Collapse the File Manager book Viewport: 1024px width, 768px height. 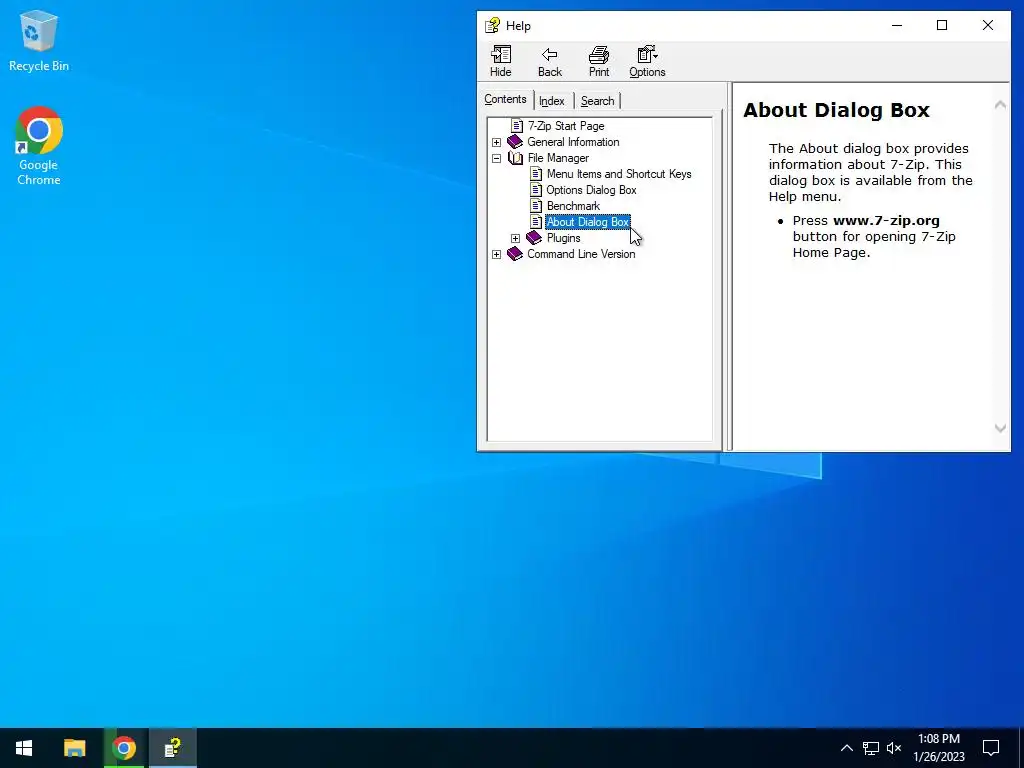[496, 158]
